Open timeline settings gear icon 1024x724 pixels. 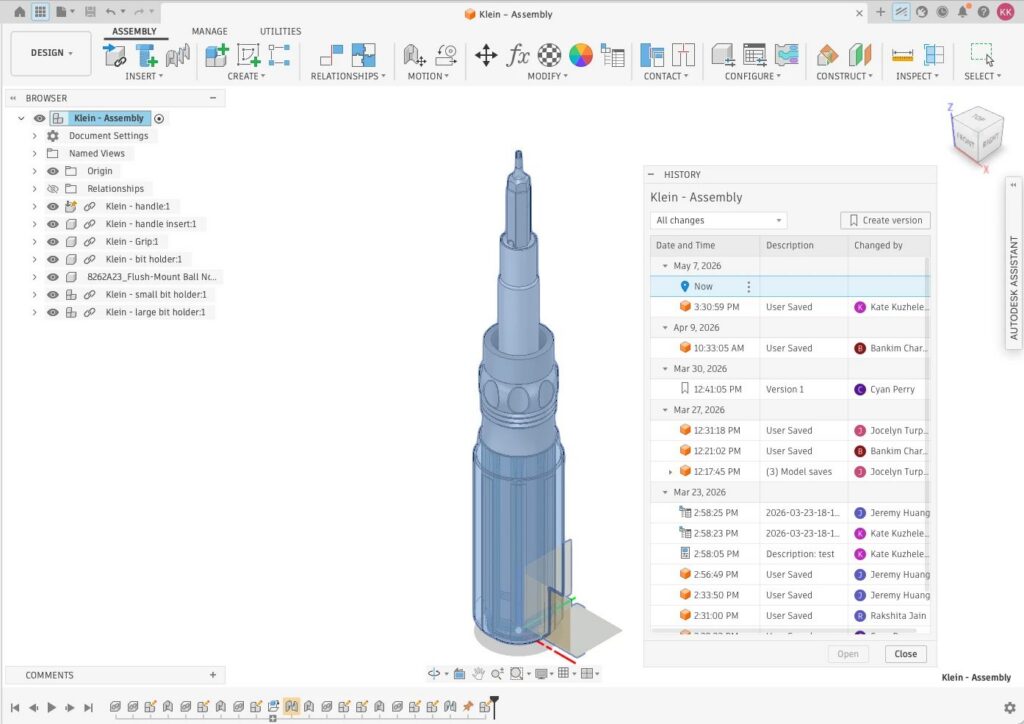pyautogui.click(x=1010, y=708)
